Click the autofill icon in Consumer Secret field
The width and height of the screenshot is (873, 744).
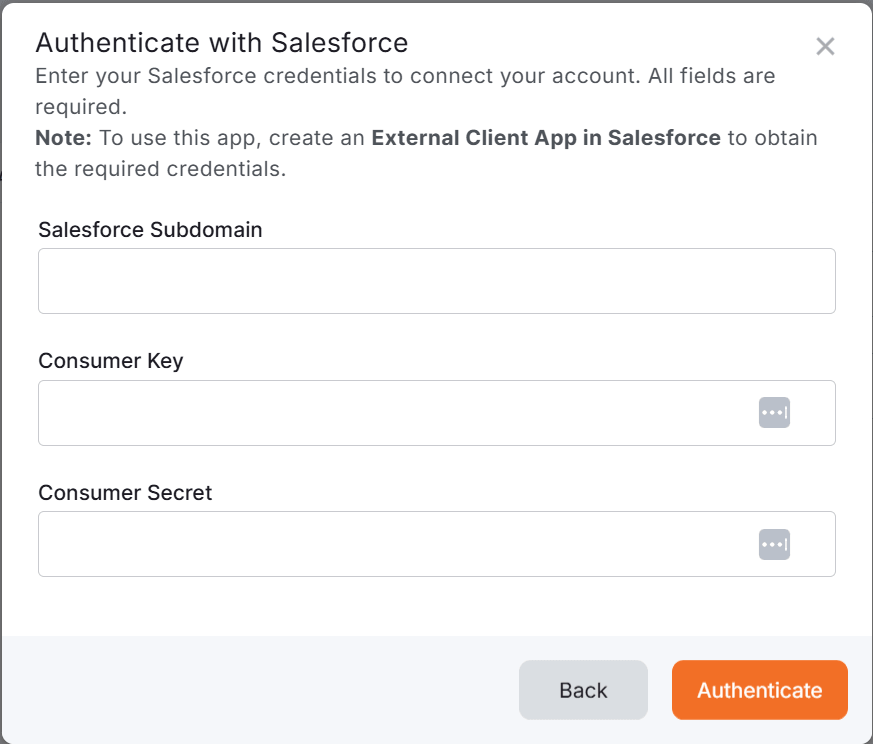coord(774,544)
